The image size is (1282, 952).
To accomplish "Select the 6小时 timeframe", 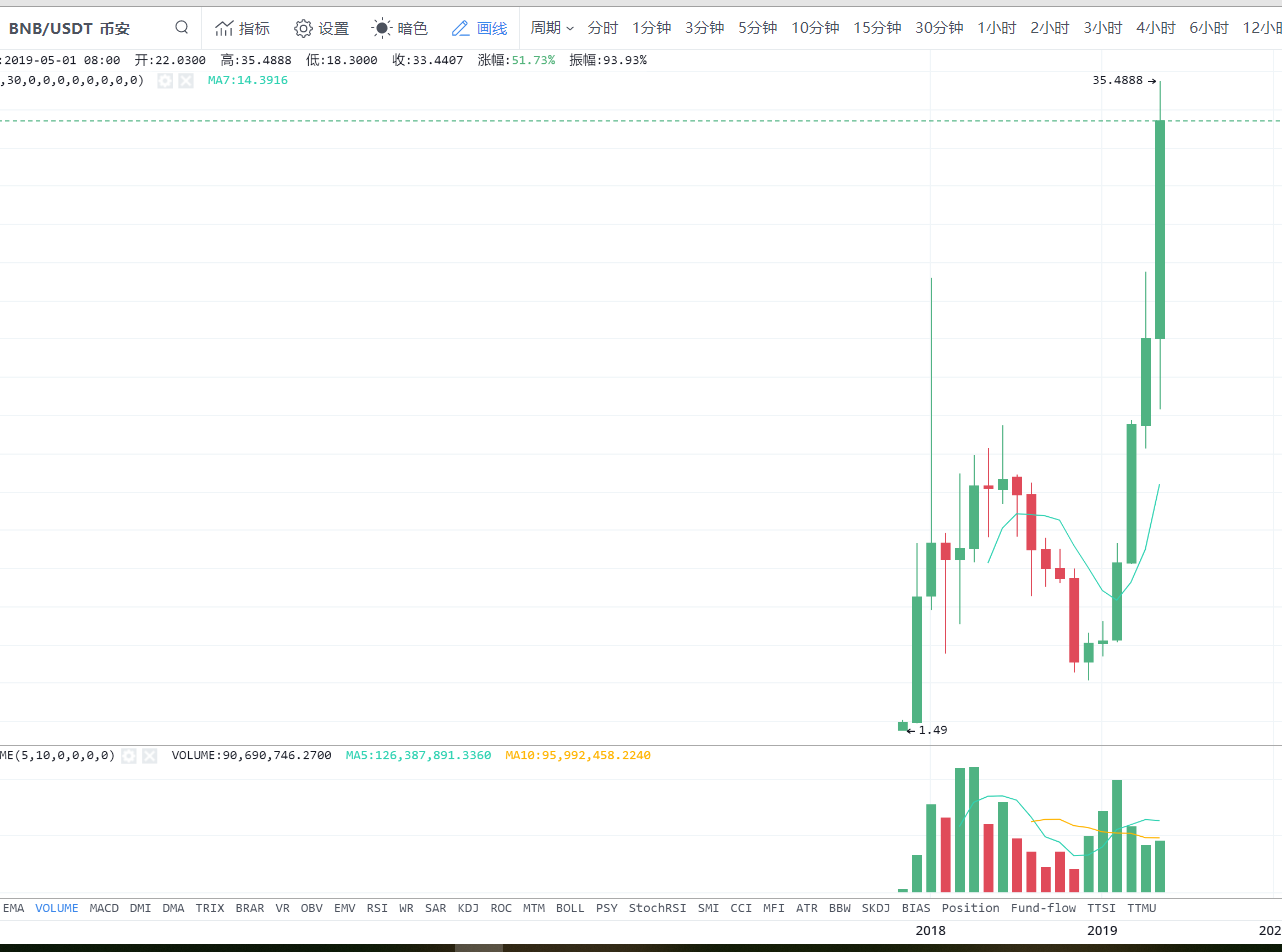I will coord(1209,28).
